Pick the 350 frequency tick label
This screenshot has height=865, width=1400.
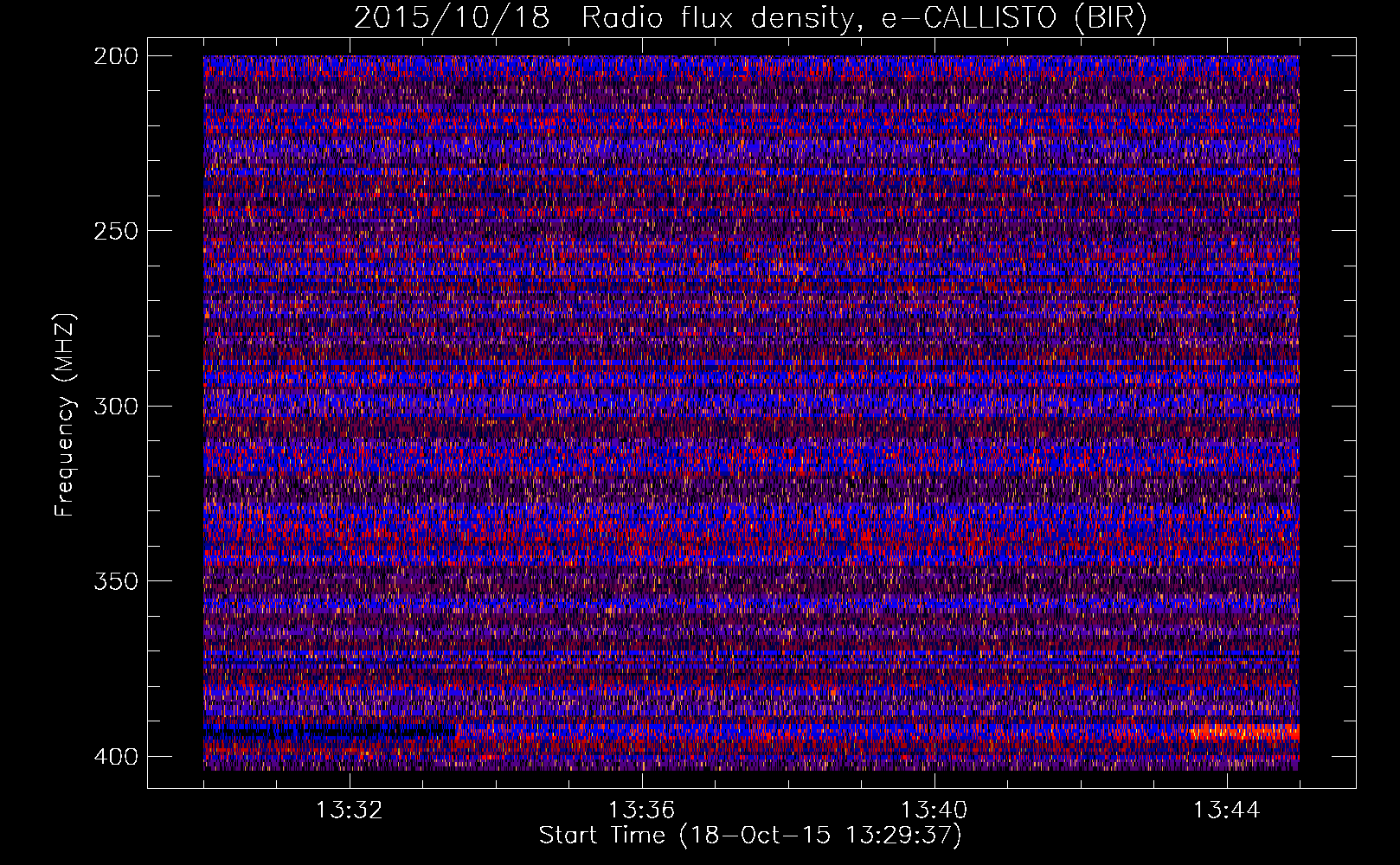pos(115,580)
